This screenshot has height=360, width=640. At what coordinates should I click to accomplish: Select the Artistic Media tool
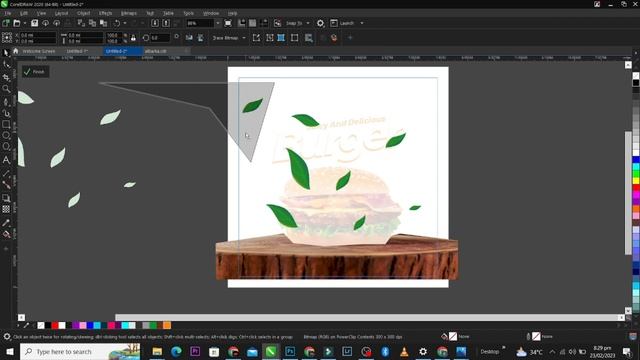6,113
